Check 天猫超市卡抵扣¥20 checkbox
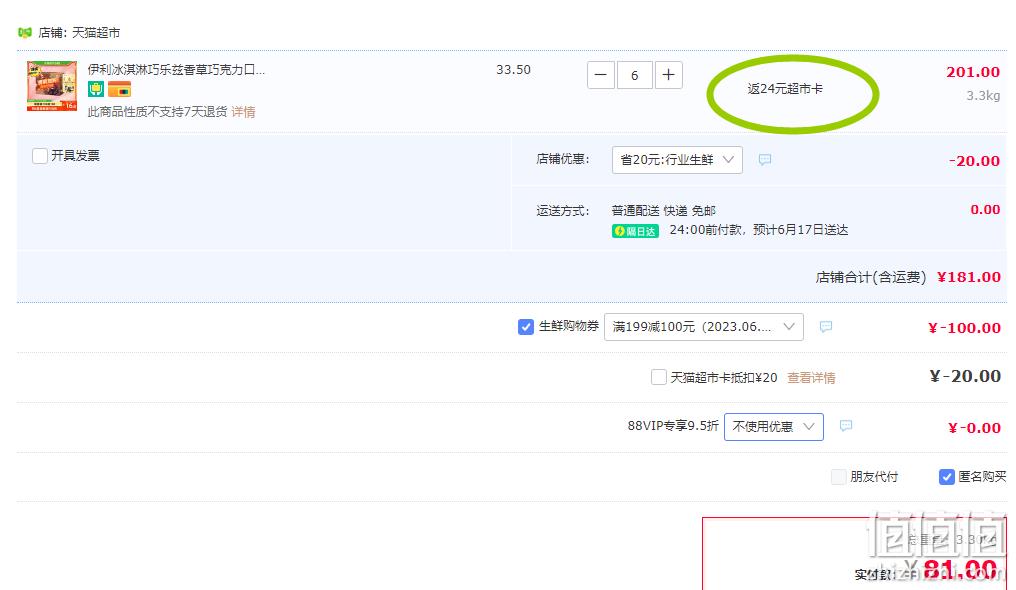The width and height of the screenshot is (1016, 590). click(658, 377)
